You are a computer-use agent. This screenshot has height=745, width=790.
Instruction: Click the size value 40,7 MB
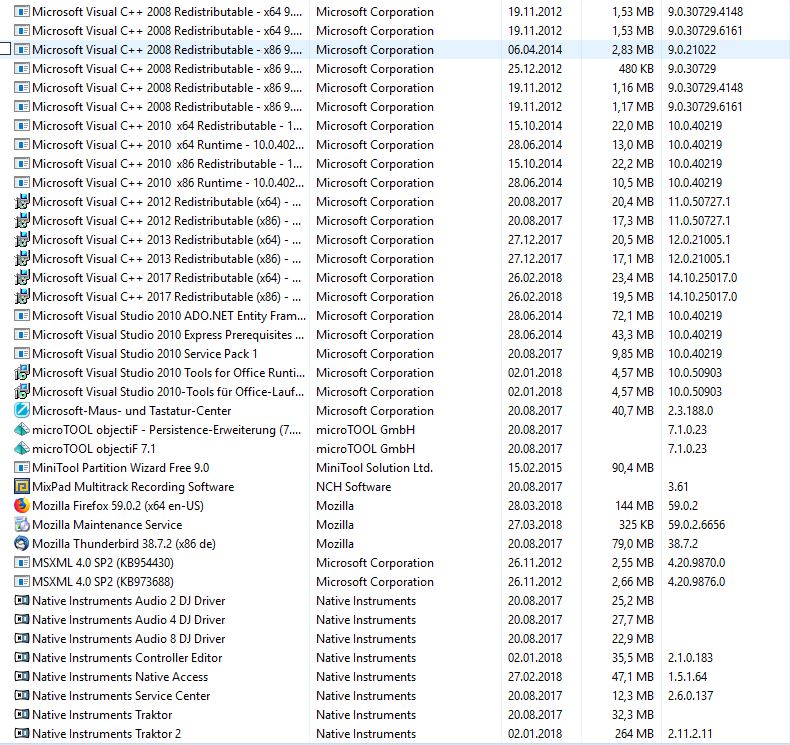633,411
